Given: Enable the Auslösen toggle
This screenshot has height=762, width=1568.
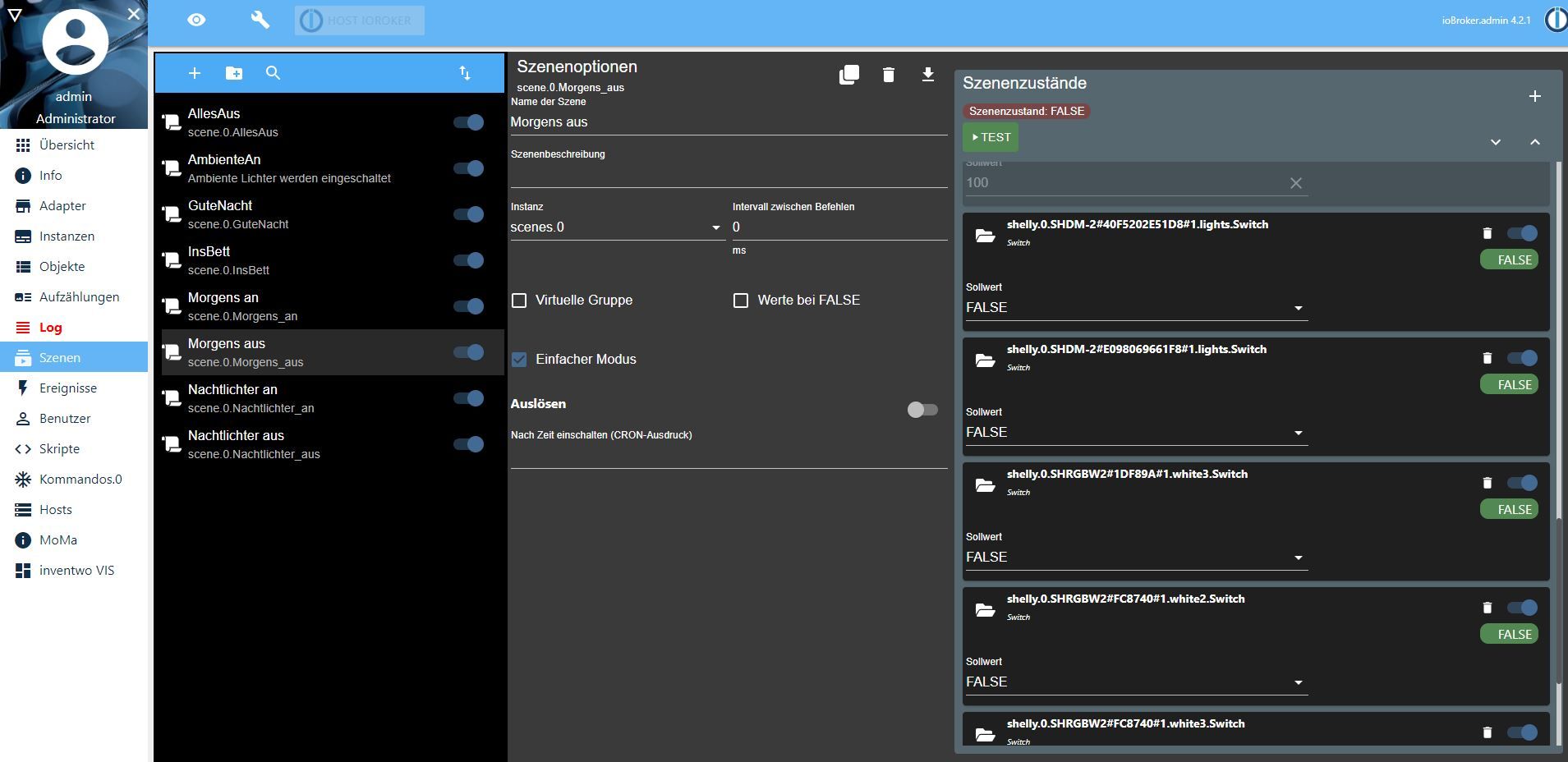Looking at the screenshot, I should click(x=922, y=410).
